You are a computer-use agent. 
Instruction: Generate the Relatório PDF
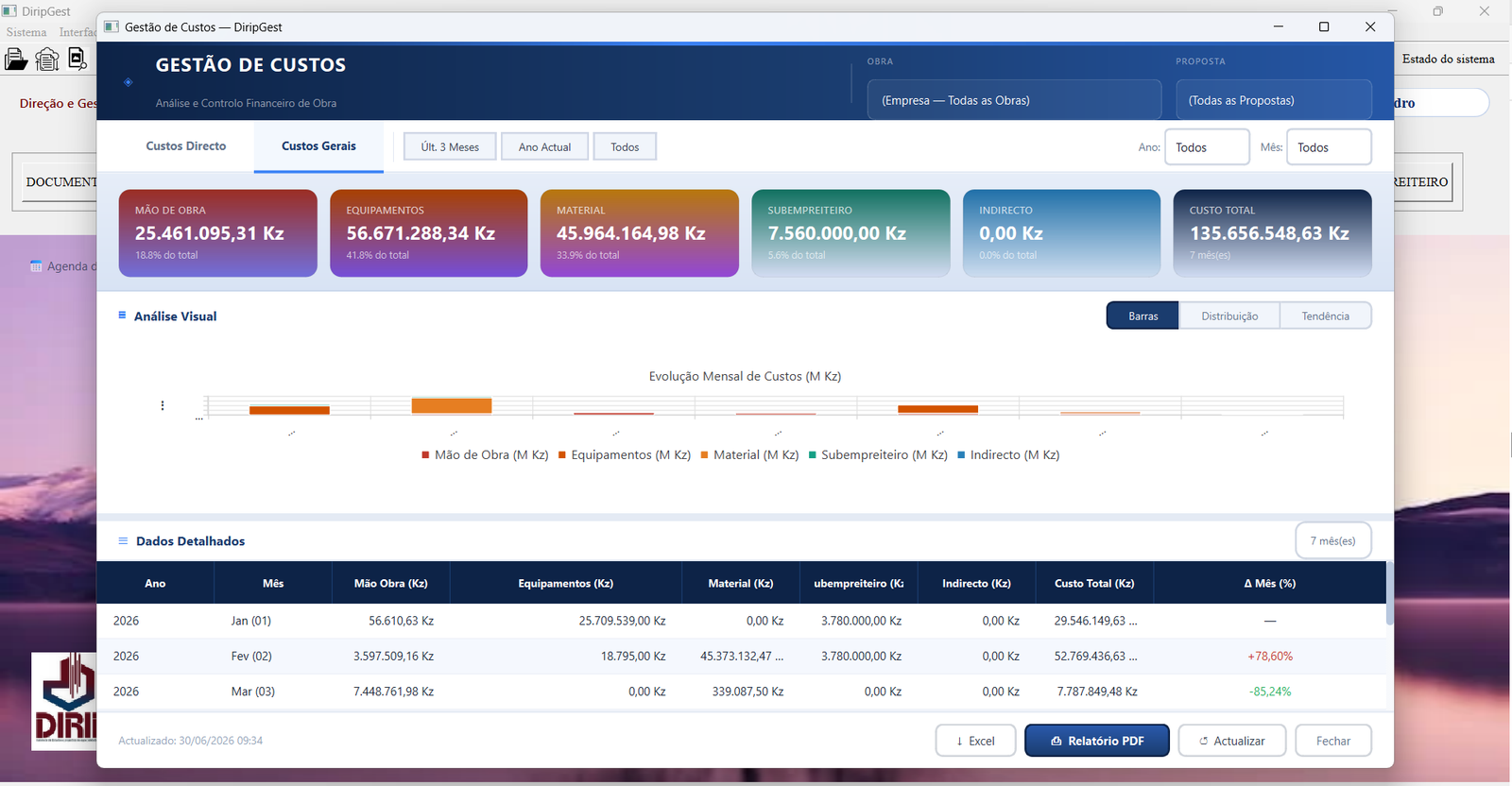point(1097,741)
